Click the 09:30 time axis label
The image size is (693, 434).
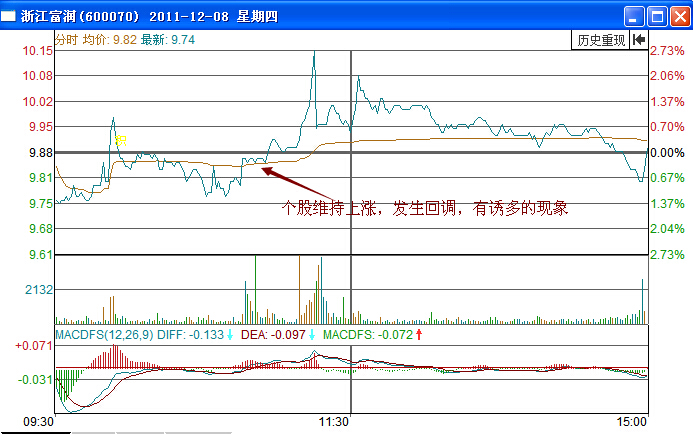click(40, 422)
